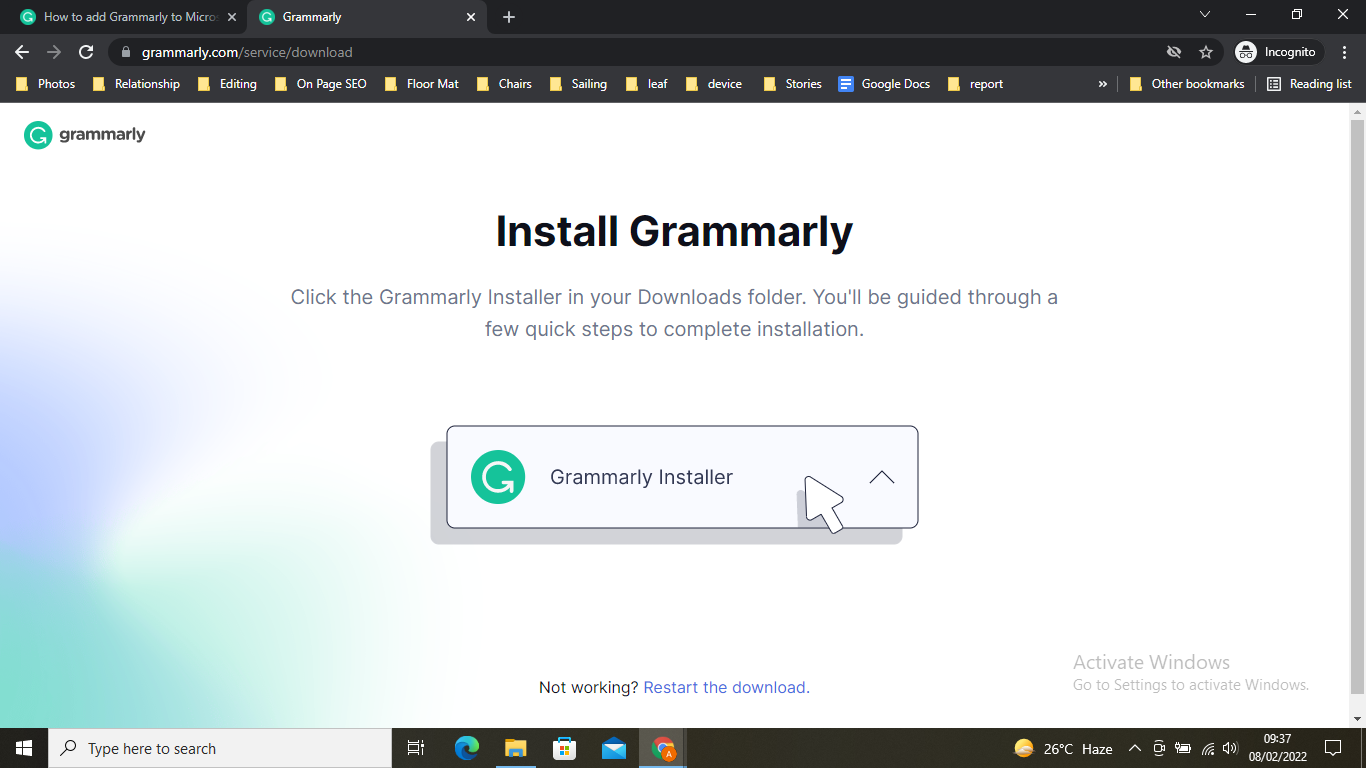Click the Grammarly logo in page header
Viewport: 1366px width, 768px height.
85,135
